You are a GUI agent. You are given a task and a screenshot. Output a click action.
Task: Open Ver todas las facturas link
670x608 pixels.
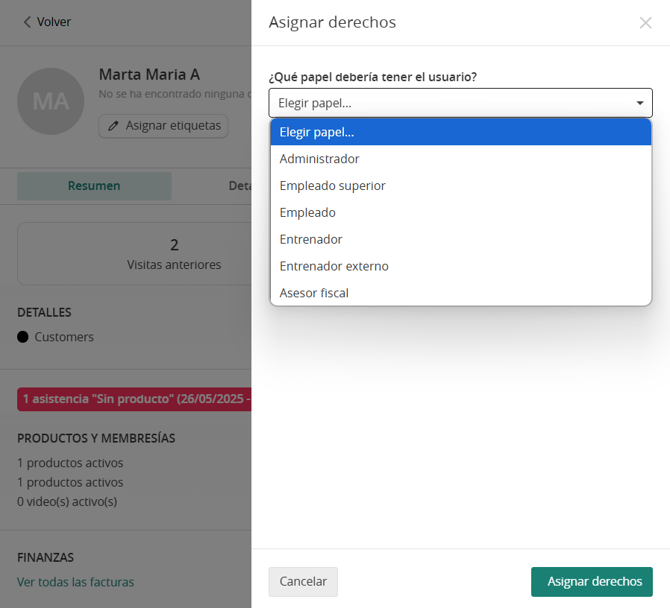pyautogui.click(x=76, y=582)
